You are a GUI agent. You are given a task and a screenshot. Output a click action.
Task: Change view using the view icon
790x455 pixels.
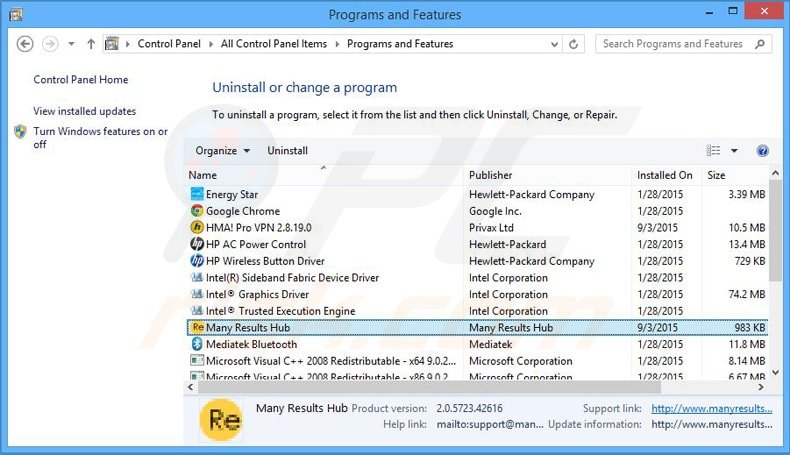713,151
